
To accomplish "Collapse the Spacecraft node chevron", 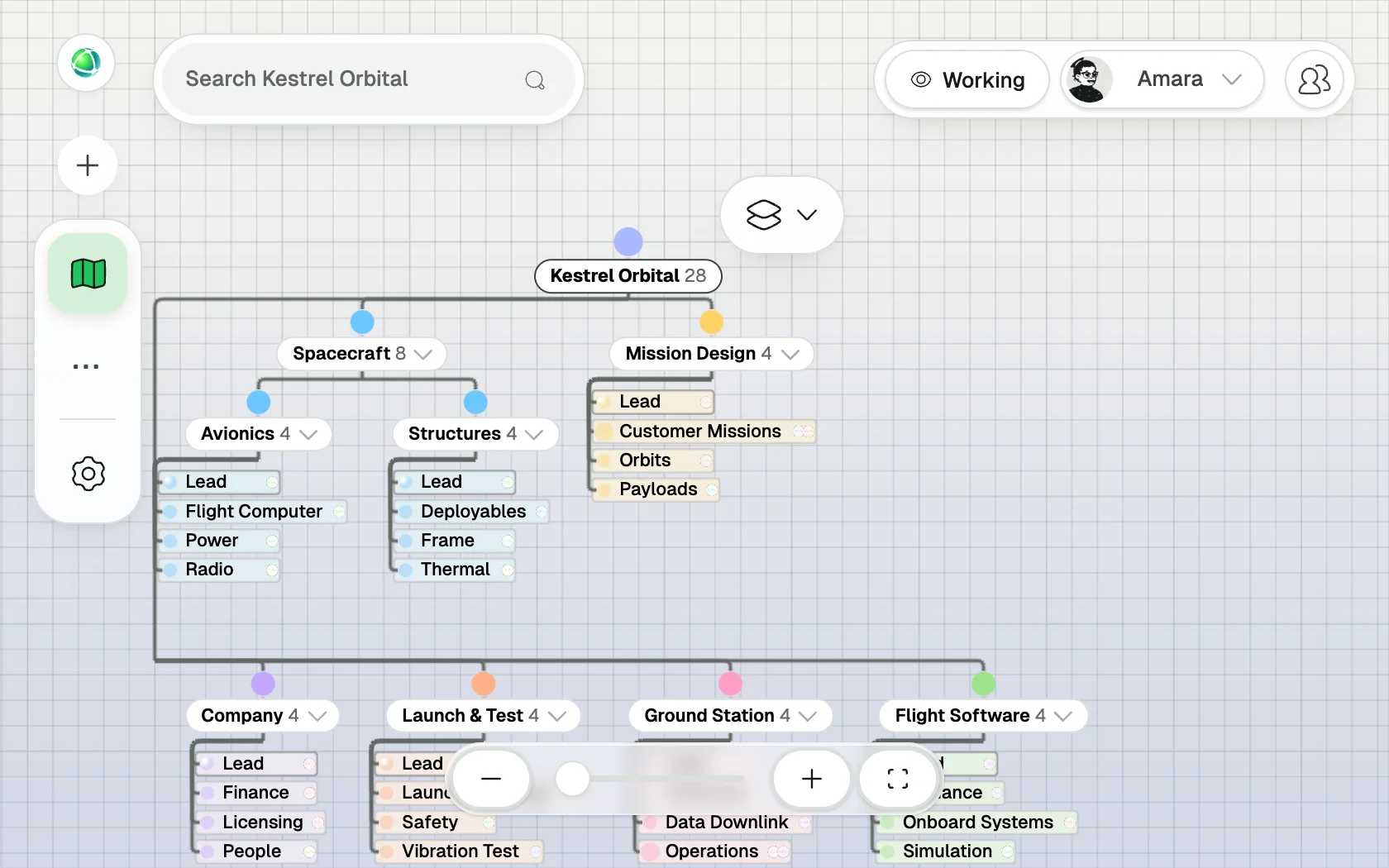I will (423, 354).
